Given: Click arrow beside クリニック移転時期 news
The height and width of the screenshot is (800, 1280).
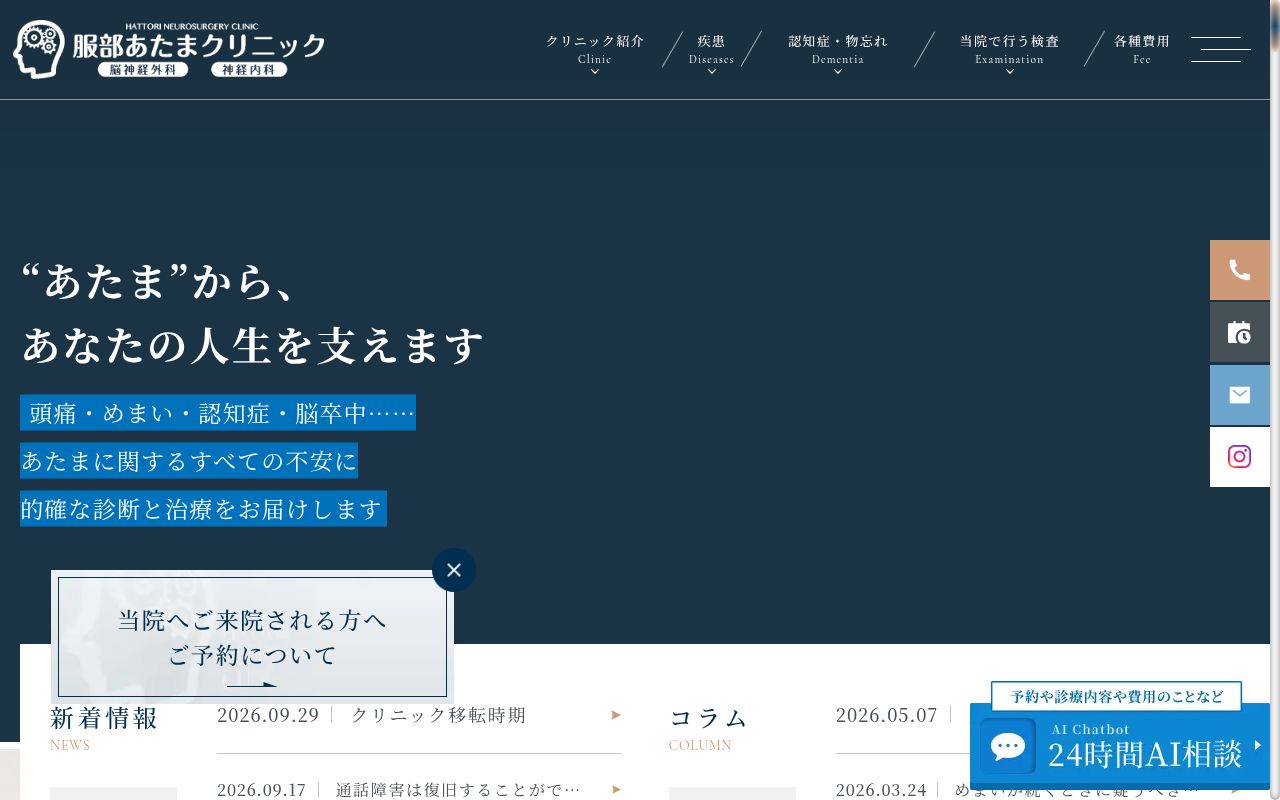Looking at the screenshot, I should [616, 715].
